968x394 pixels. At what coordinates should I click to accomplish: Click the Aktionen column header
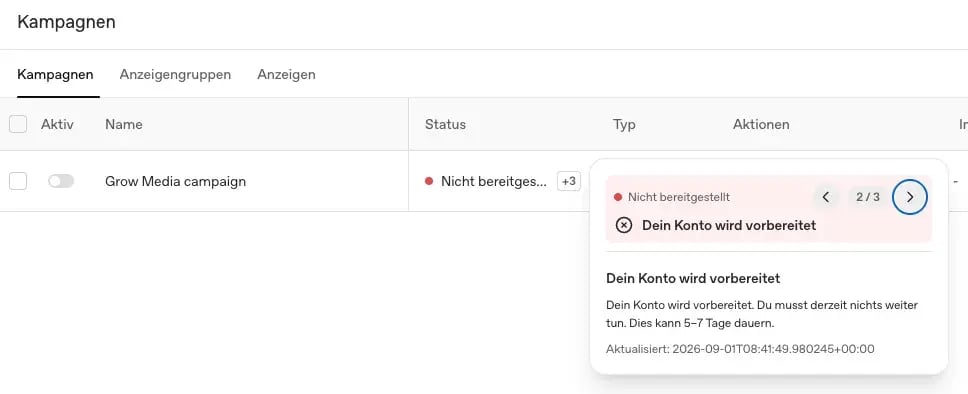(x=761, y=124)
